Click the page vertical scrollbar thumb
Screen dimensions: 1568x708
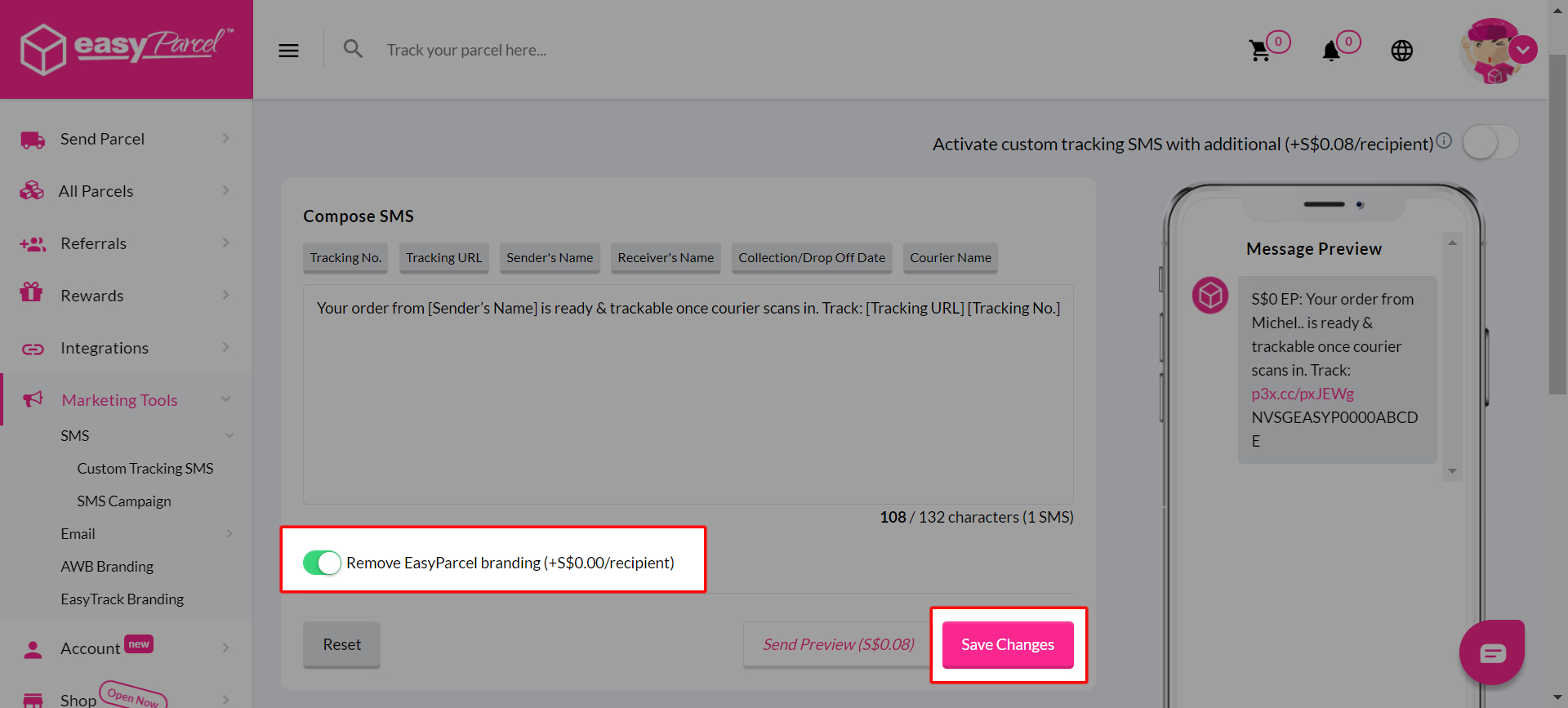1557,225
